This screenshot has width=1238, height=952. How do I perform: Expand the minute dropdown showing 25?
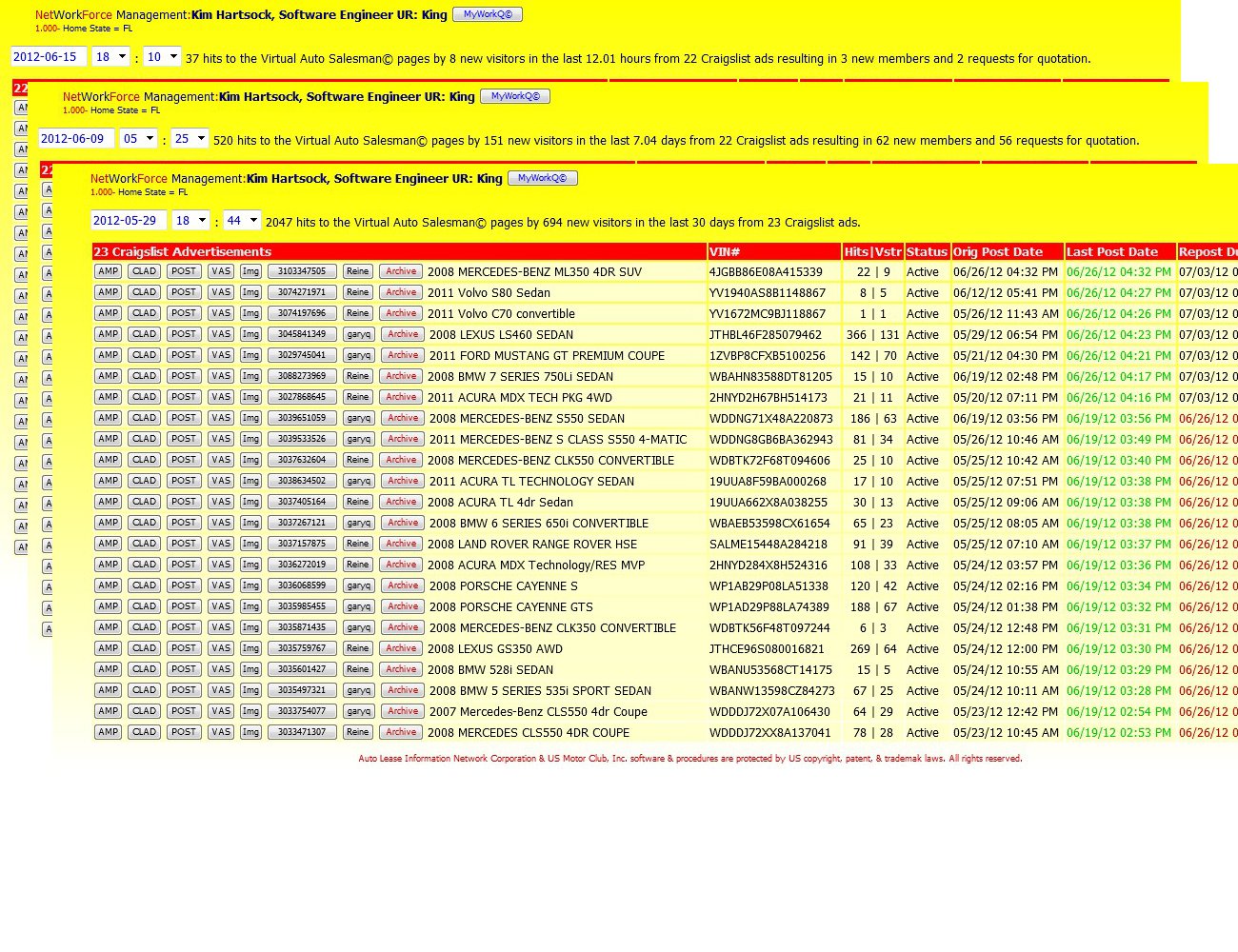tap(190, 139)
